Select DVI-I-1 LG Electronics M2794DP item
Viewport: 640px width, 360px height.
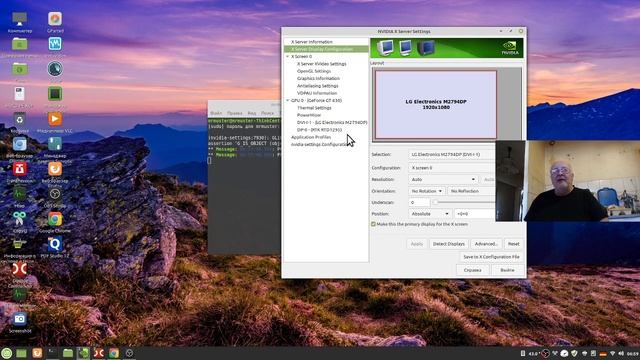[x=332, y=122]
